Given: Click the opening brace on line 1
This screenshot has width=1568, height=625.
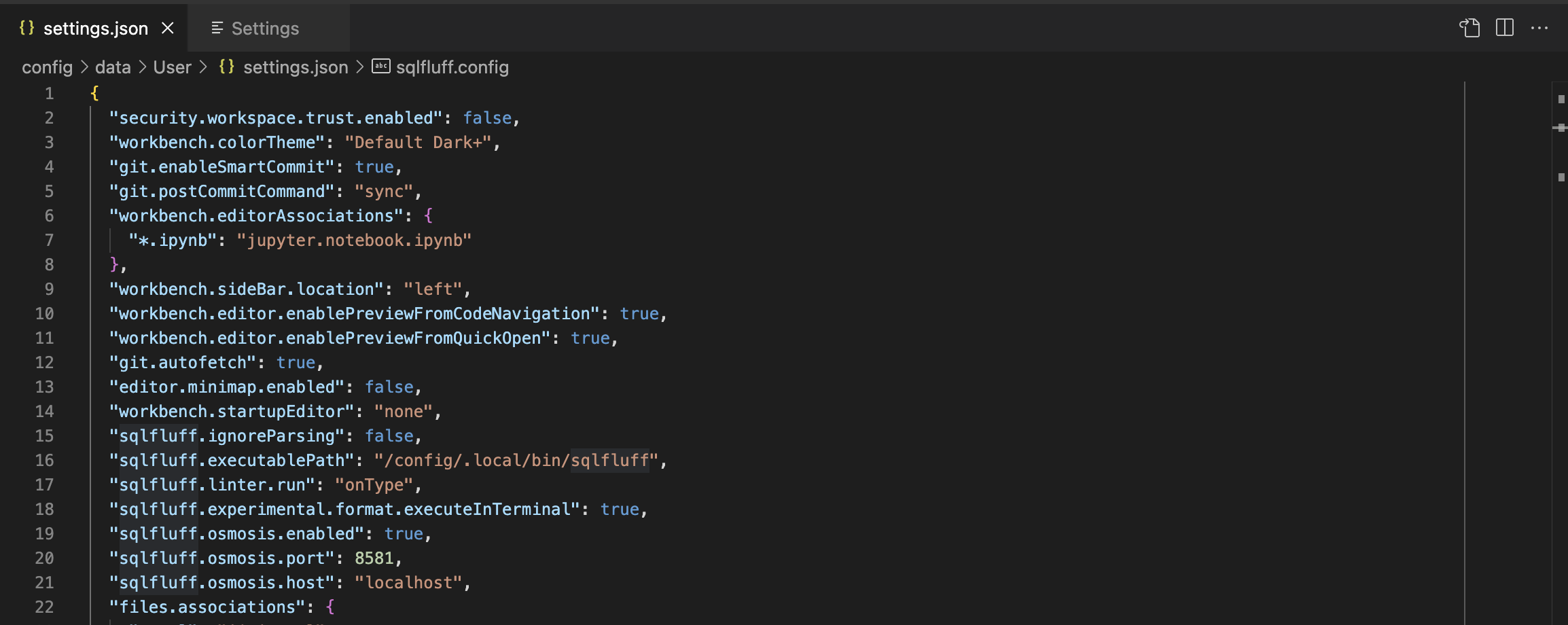Looking at the screenshot, I should click(94, 93).
